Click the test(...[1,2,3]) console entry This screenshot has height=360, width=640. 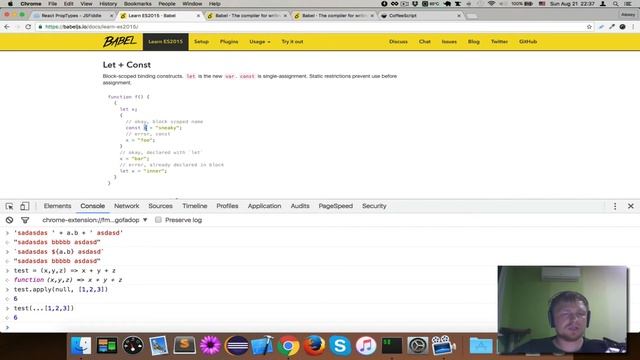(x=44, y=308)
